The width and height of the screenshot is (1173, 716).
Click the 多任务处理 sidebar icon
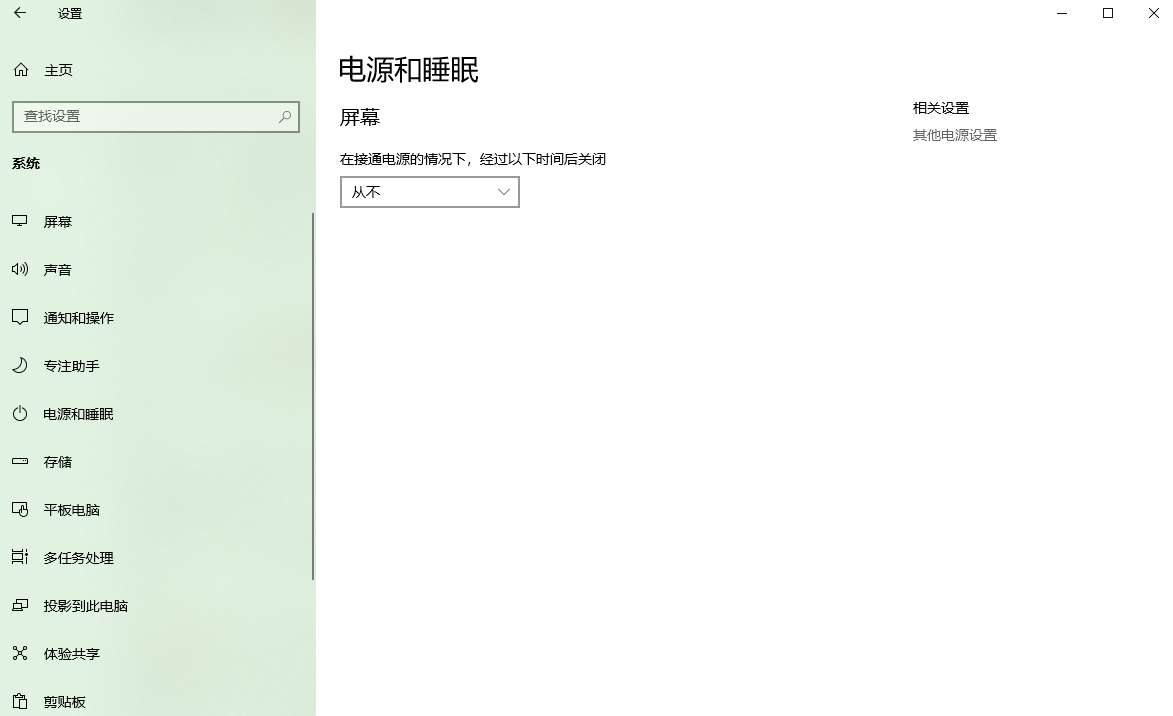pos(20,557)
